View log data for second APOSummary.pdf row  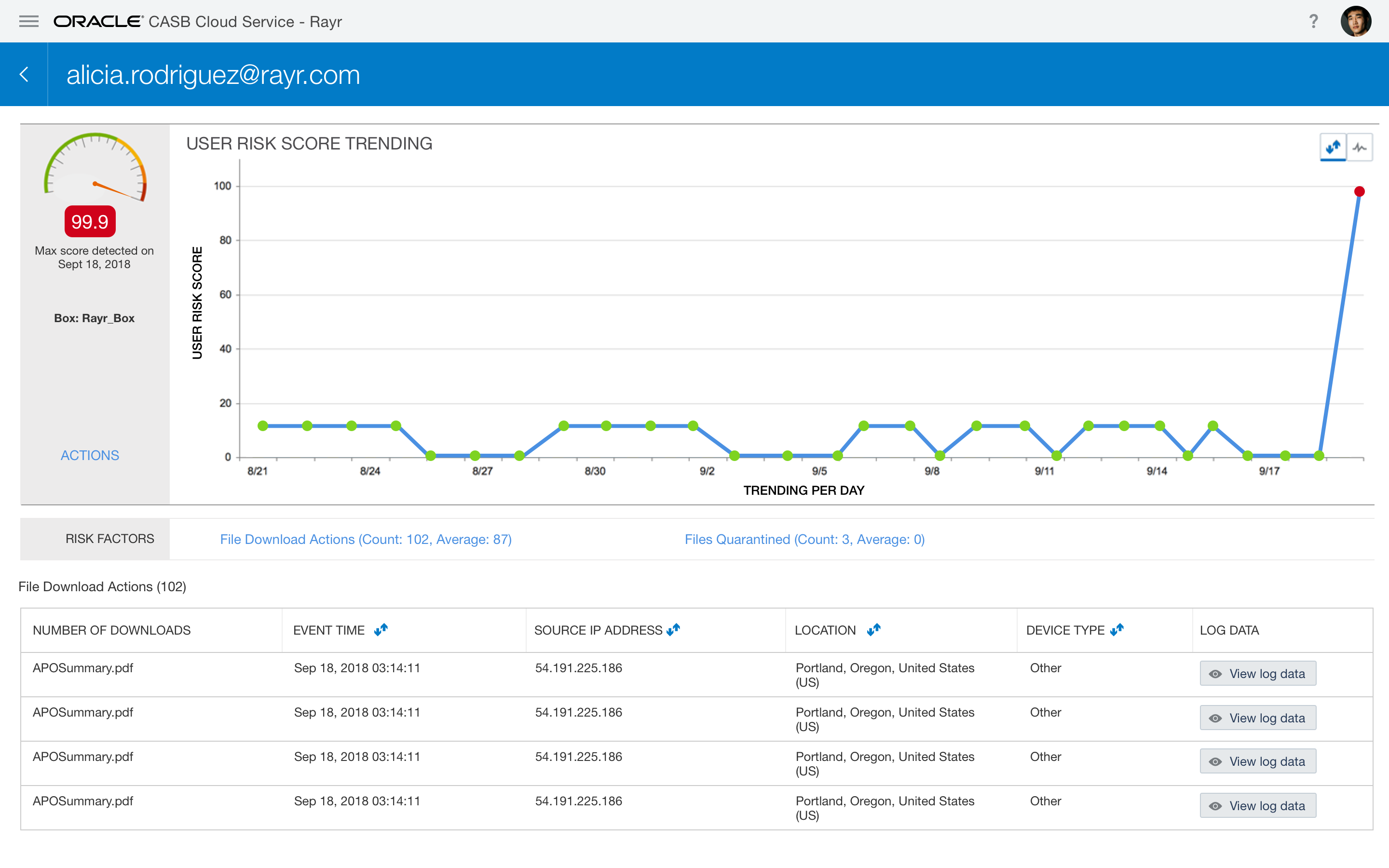[x=1257, y=718]
